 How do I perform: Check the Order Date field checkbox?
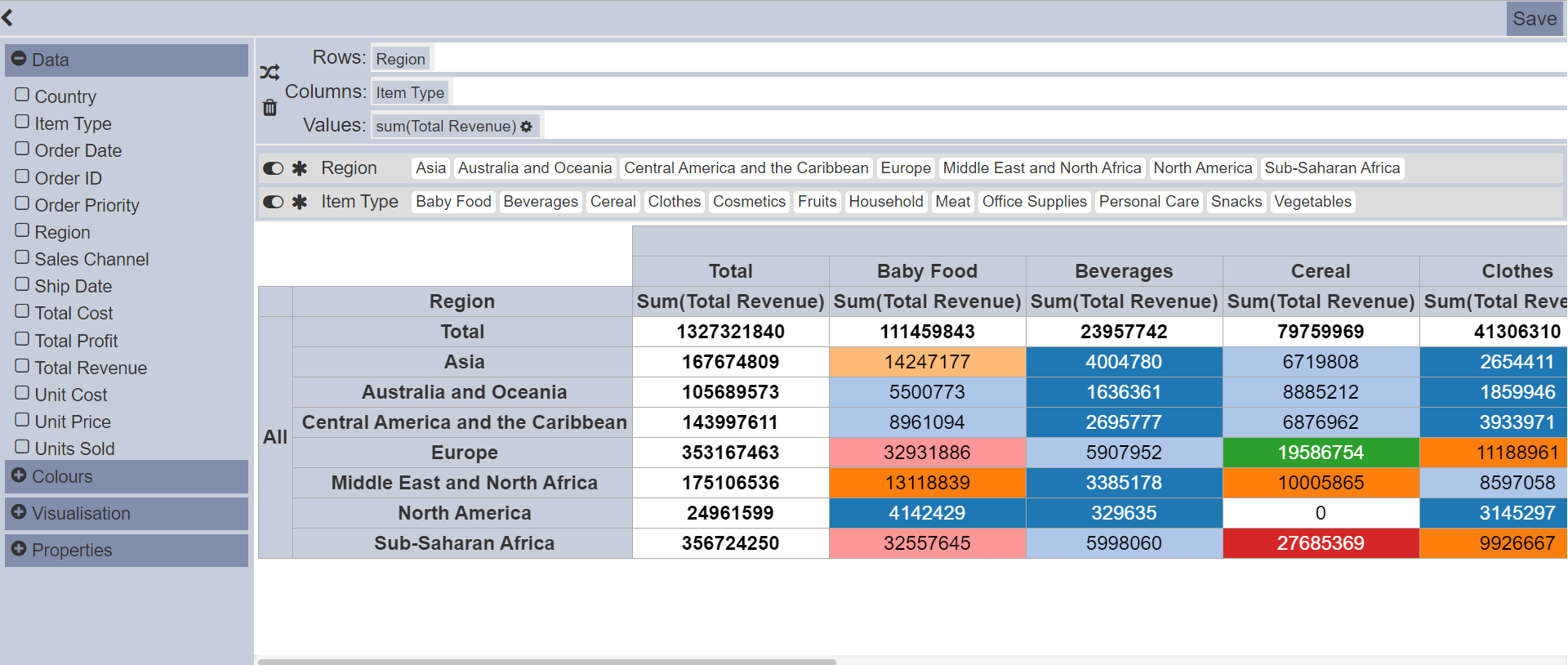tap(22, 149)
